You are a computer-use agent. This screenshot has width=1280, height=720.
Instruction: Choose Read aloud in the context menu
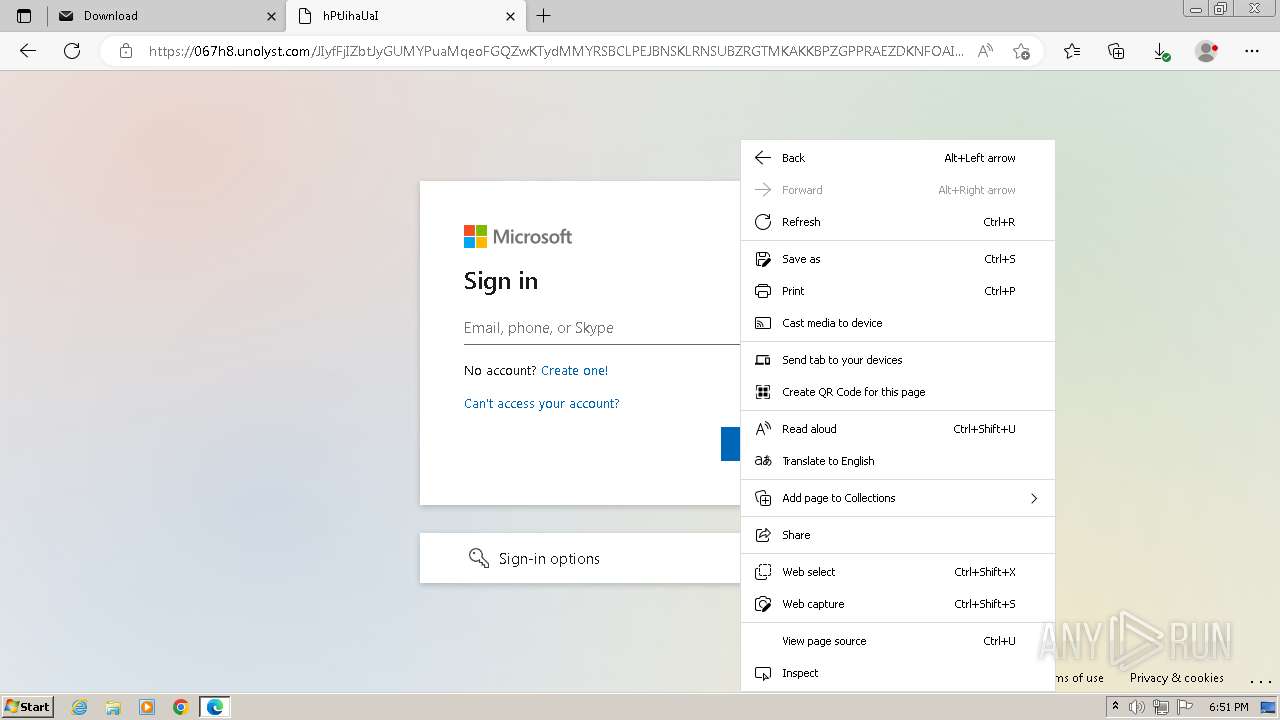coord(898,429)
